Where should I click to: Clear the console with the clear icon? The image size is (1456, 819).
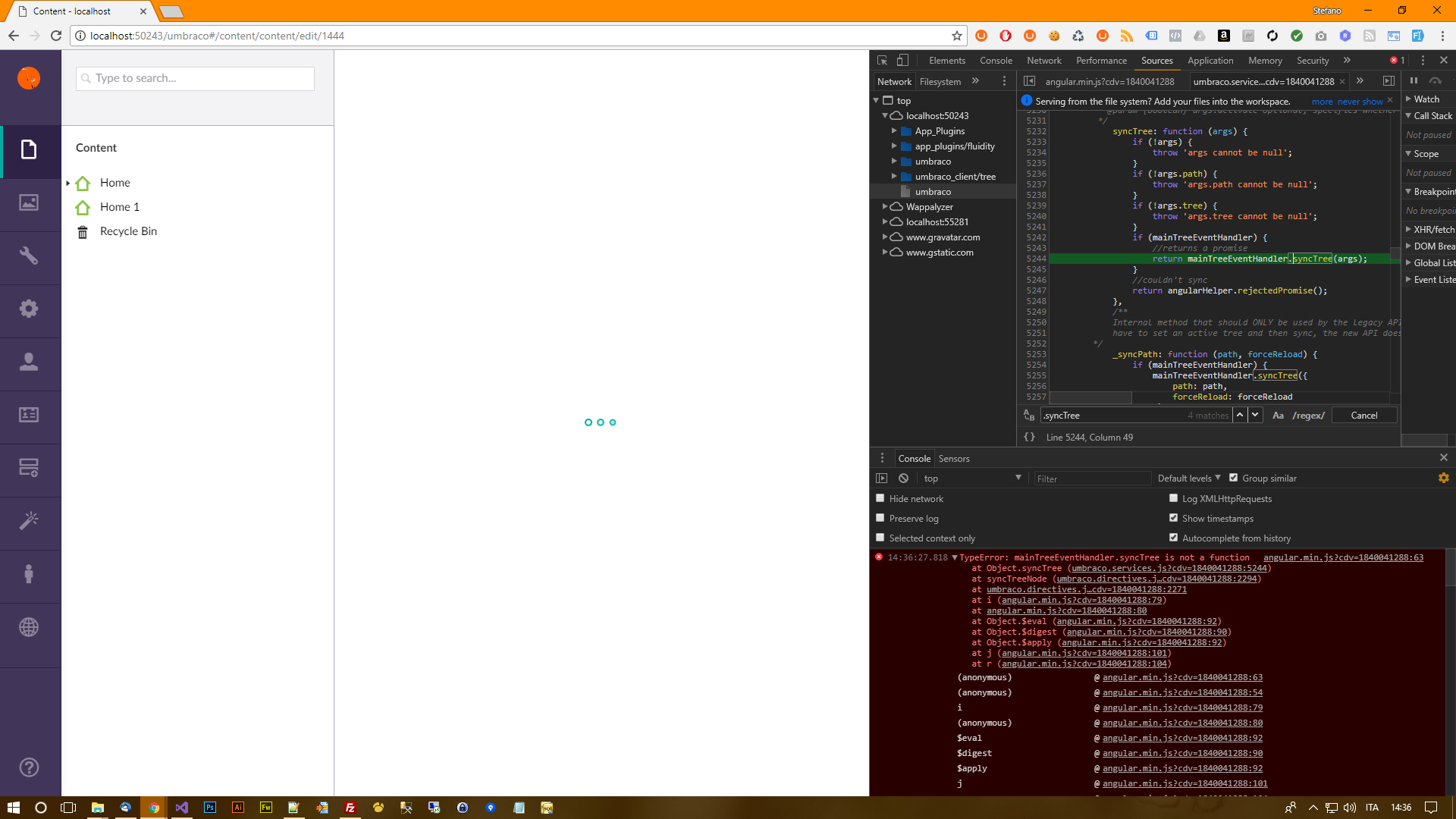[903, 479]
